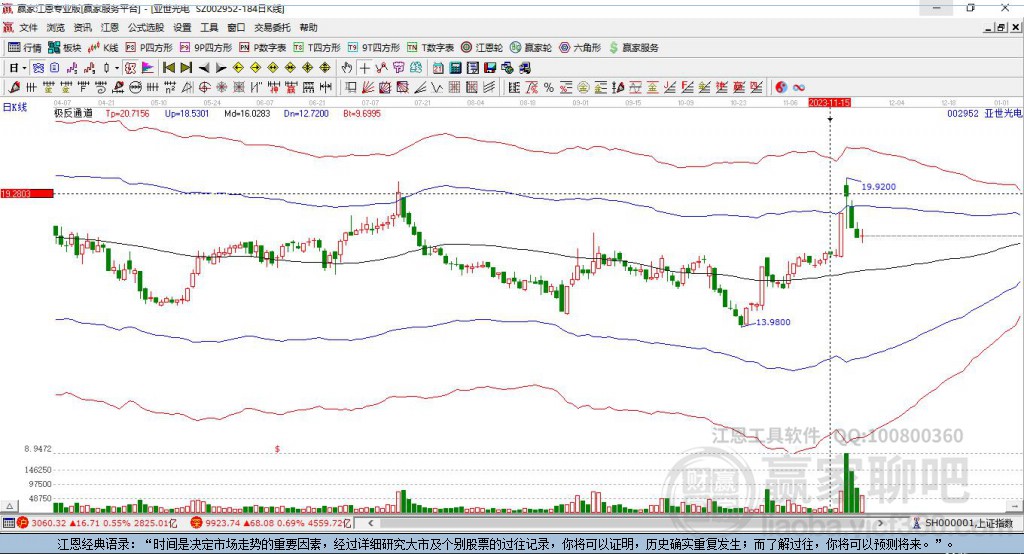Switch to 行情 quotes view
This screenshot has height=554, width=1024.
25,48
